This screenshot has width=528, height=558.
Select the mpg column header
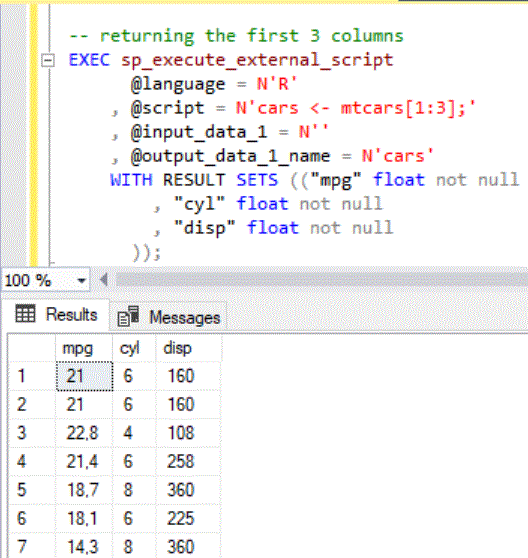pyautogui.click(x=84, y=348)
